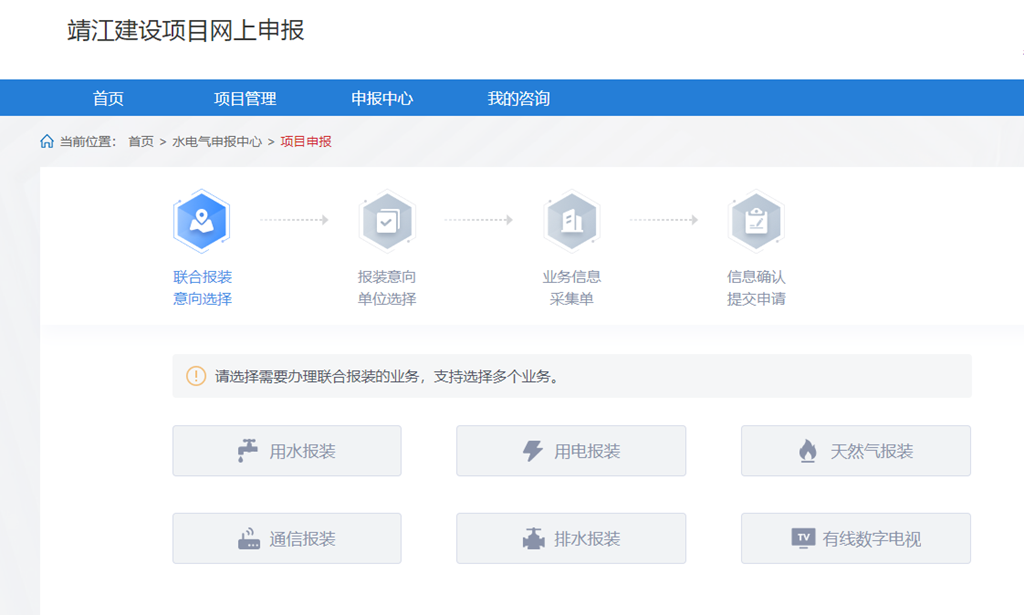The image size is (1024, 615).
Task: Select the 用水报装 service option
Action: click(287, 451)
